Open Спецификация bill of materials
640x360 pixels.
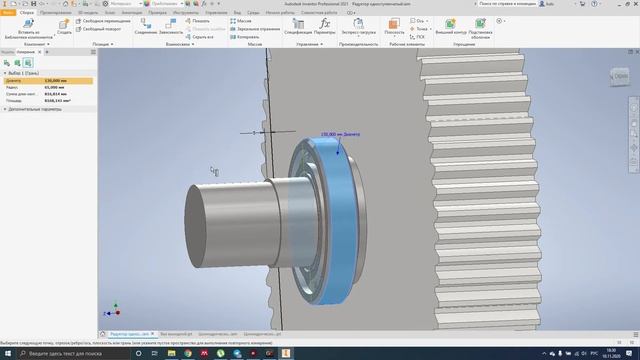(x=298, y=27)
